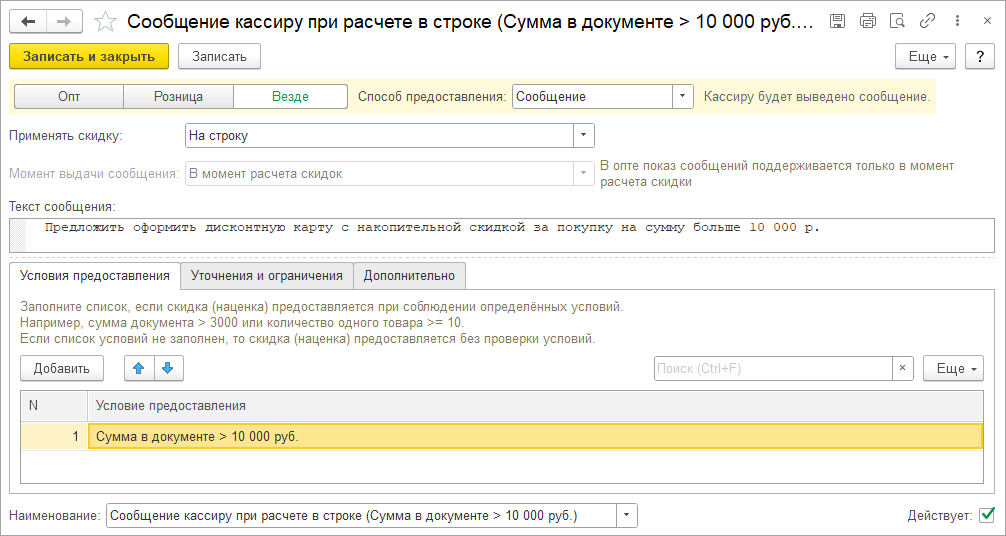Move the condition down with blue arrow
The image size is (1006, 536).
pos(167,368)
